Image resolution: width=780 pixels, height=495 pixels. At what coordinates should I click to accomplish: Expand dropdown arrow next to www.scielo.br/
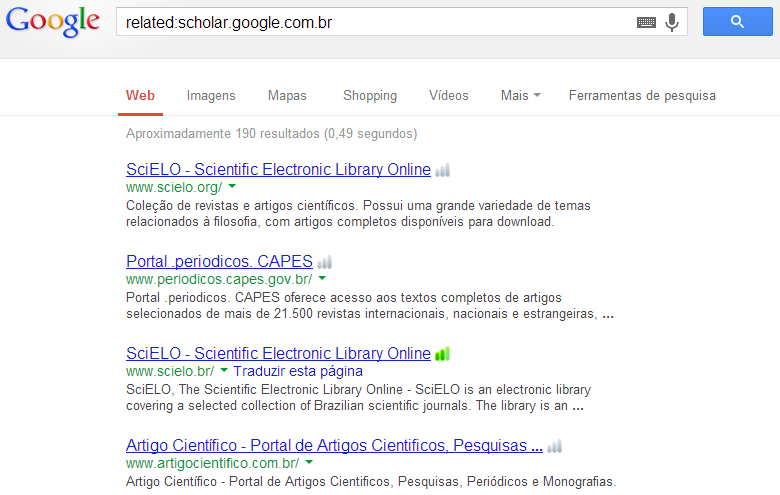point(224,371)
